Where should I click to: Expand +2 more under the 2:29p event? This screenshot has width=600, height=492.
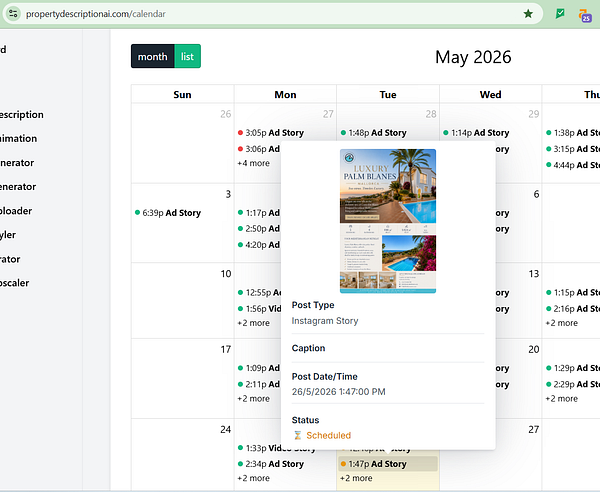[x=561, y=399]
